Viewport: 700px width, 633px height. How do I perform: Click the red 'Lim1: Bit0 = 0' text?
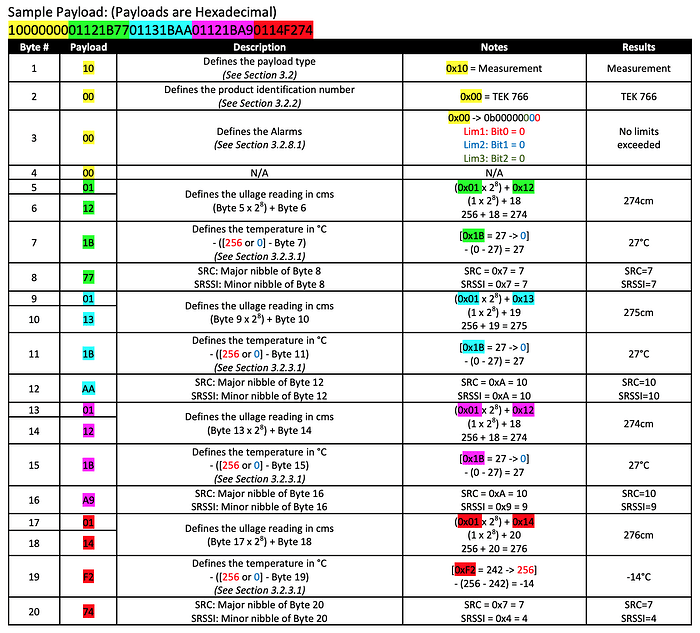[494, 131]
